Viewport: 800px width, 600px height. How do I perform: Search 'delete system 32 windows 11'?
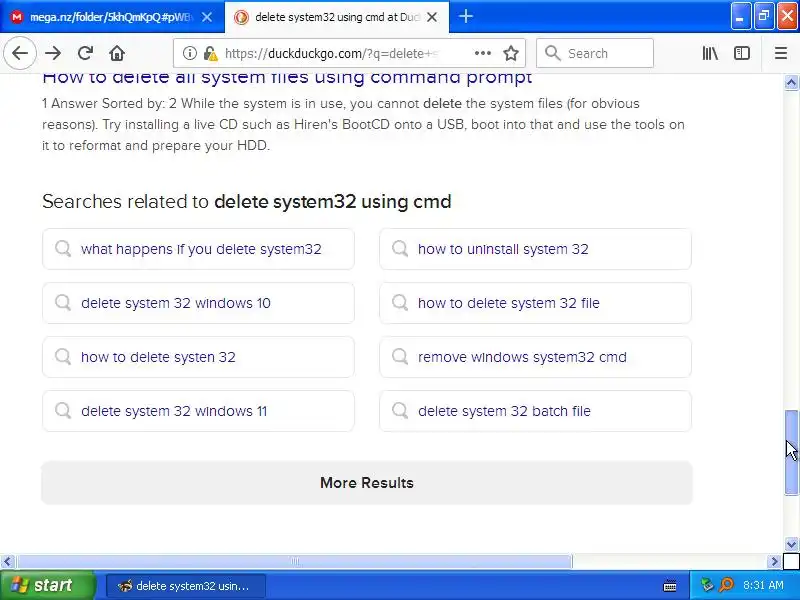[198, 411]
